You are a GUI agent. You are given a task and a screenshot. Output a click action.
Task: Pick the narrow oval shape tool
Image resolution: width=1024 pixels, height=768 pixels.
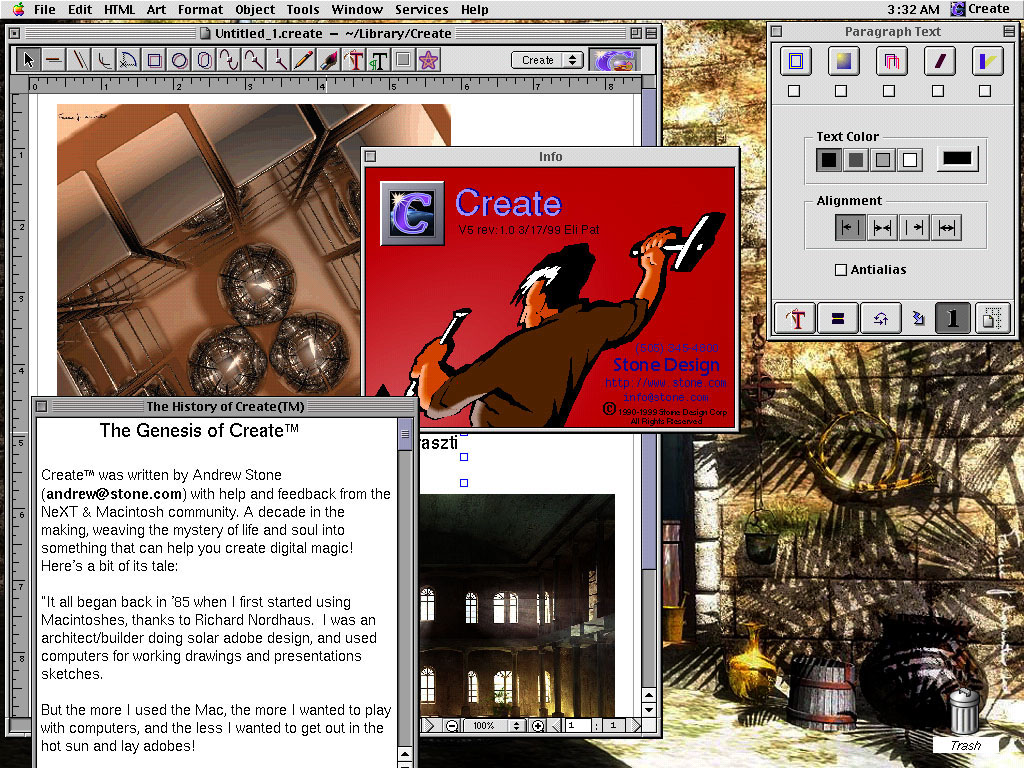204,60
